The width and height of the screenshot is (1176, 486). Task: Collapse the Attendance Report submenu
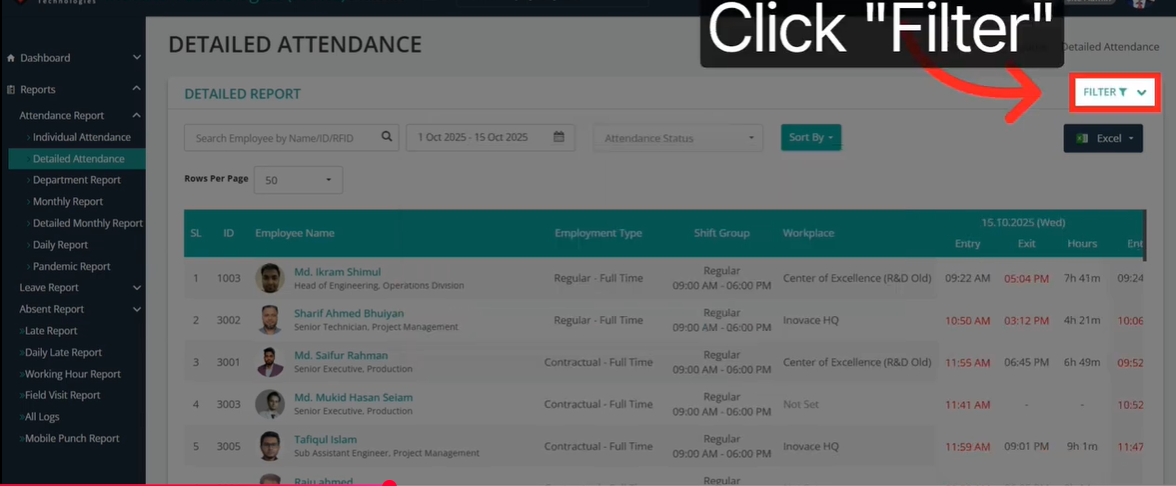coord(136,115)
